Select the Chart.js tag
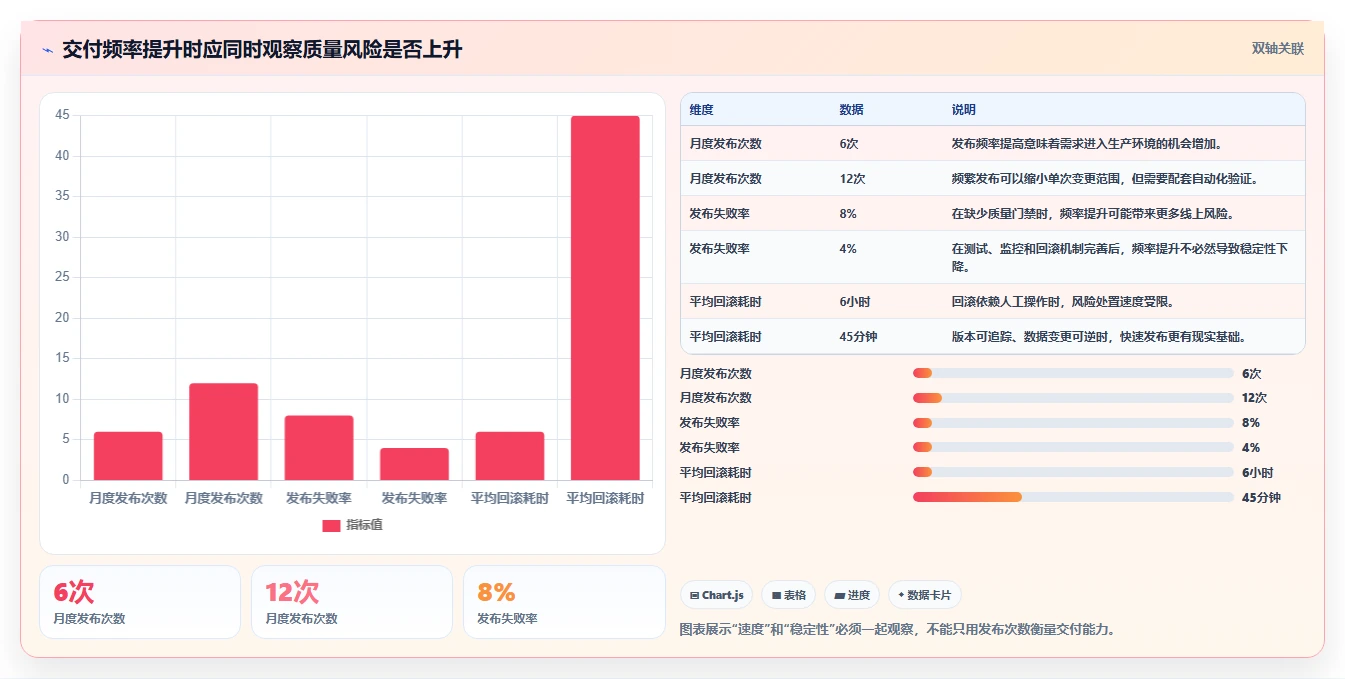The height and width of the screenshot is (679, 1345). 717,595
